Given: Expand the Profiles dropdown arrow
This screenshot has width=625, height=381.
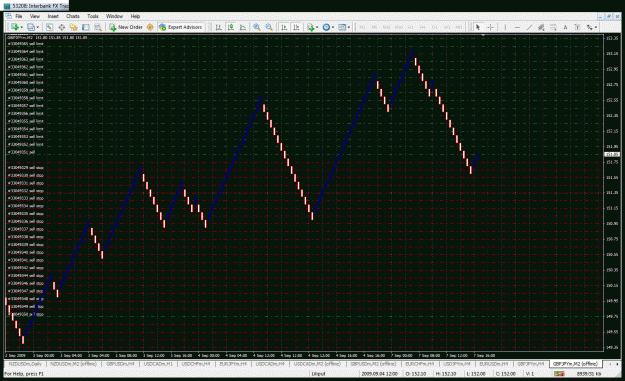Looking at the screenshot, I should coord(38,27).
